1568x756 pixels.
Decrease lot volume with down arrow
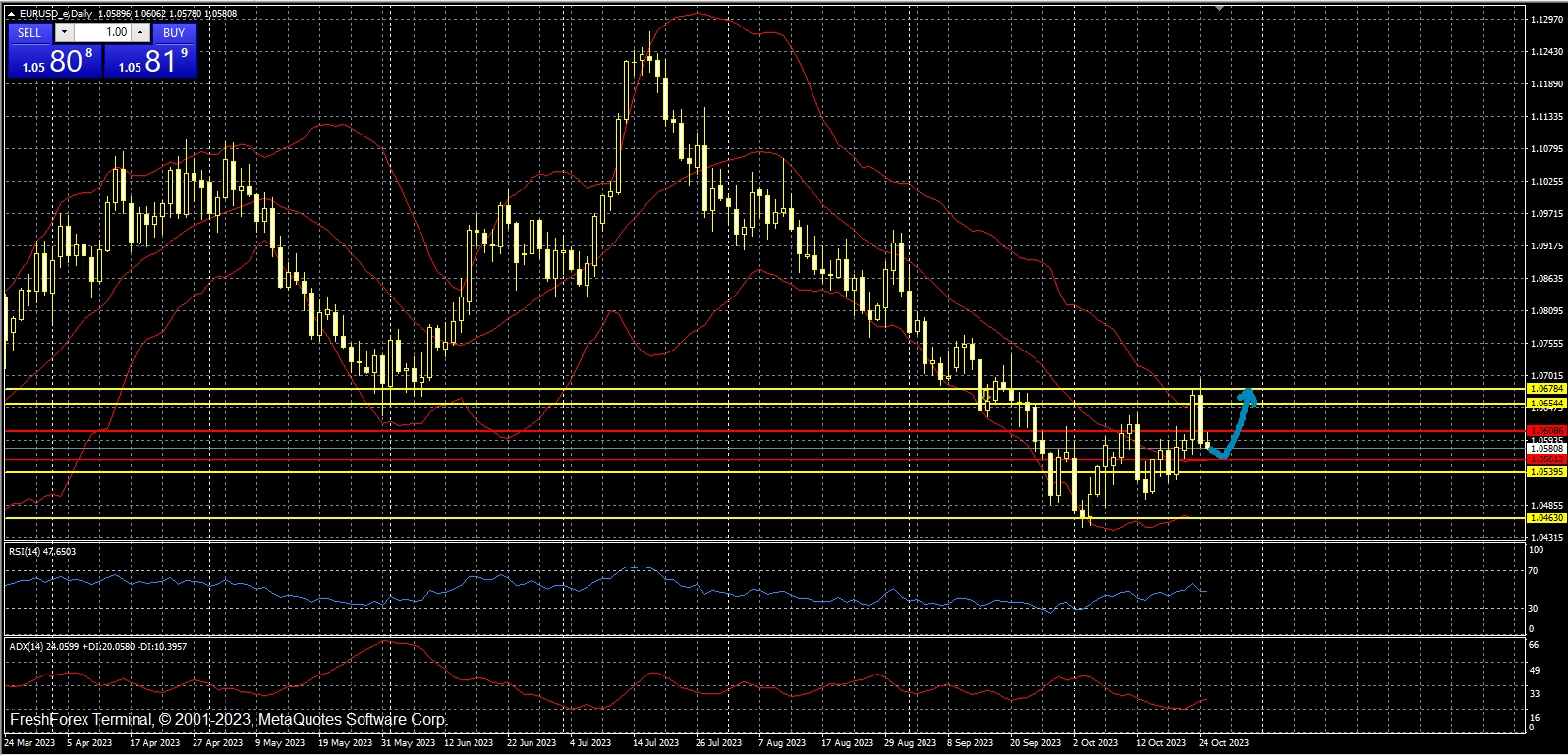click(64, 32)
